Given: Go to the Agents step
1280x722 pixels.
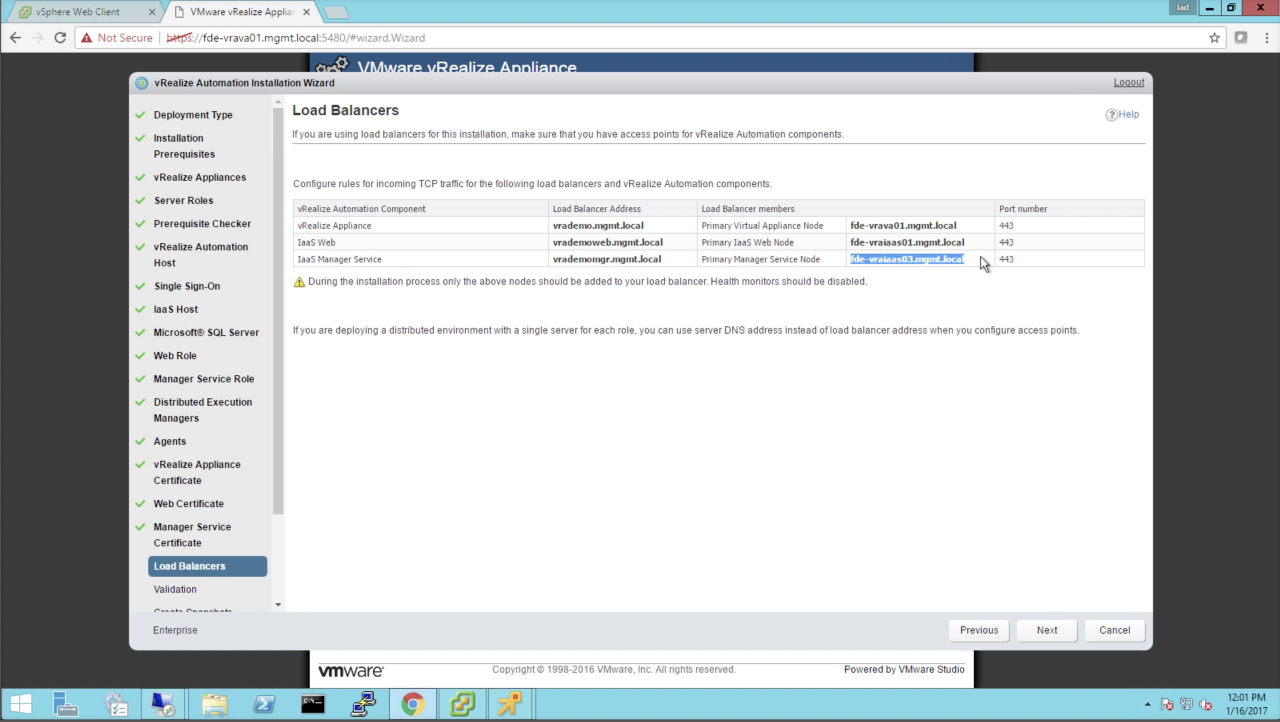Looking at the screenshot, I should [x=170, y=441].
